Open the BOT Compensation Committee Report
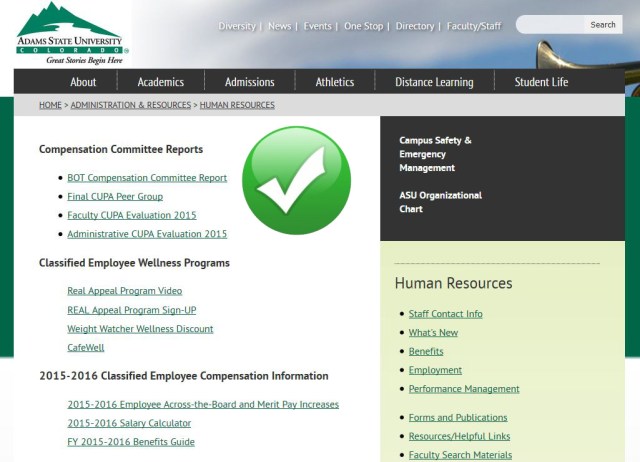Screen dimensions: 640x462 (x=147, y=178)
